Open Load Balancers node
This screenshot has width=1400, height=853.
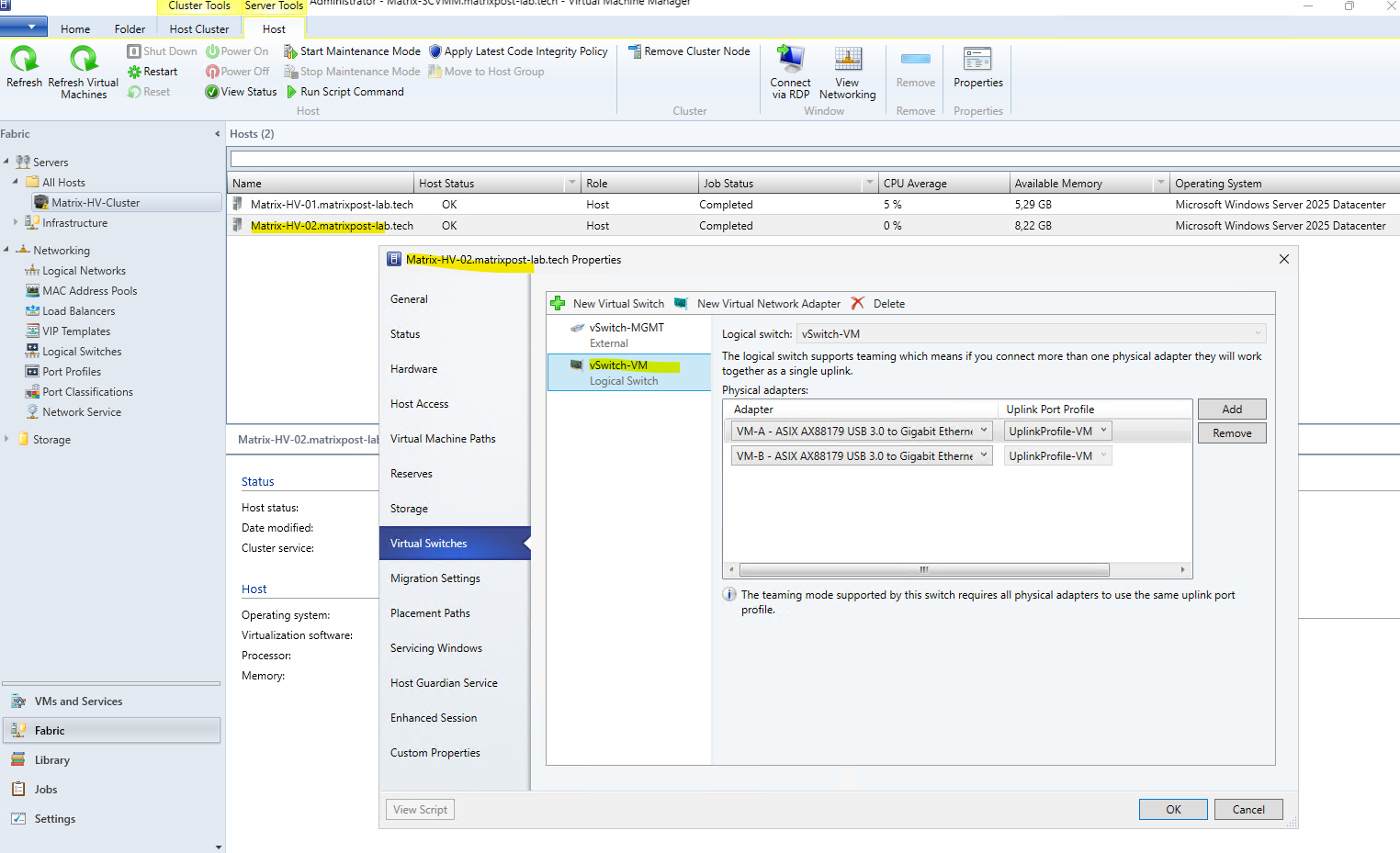click(79, 311)
